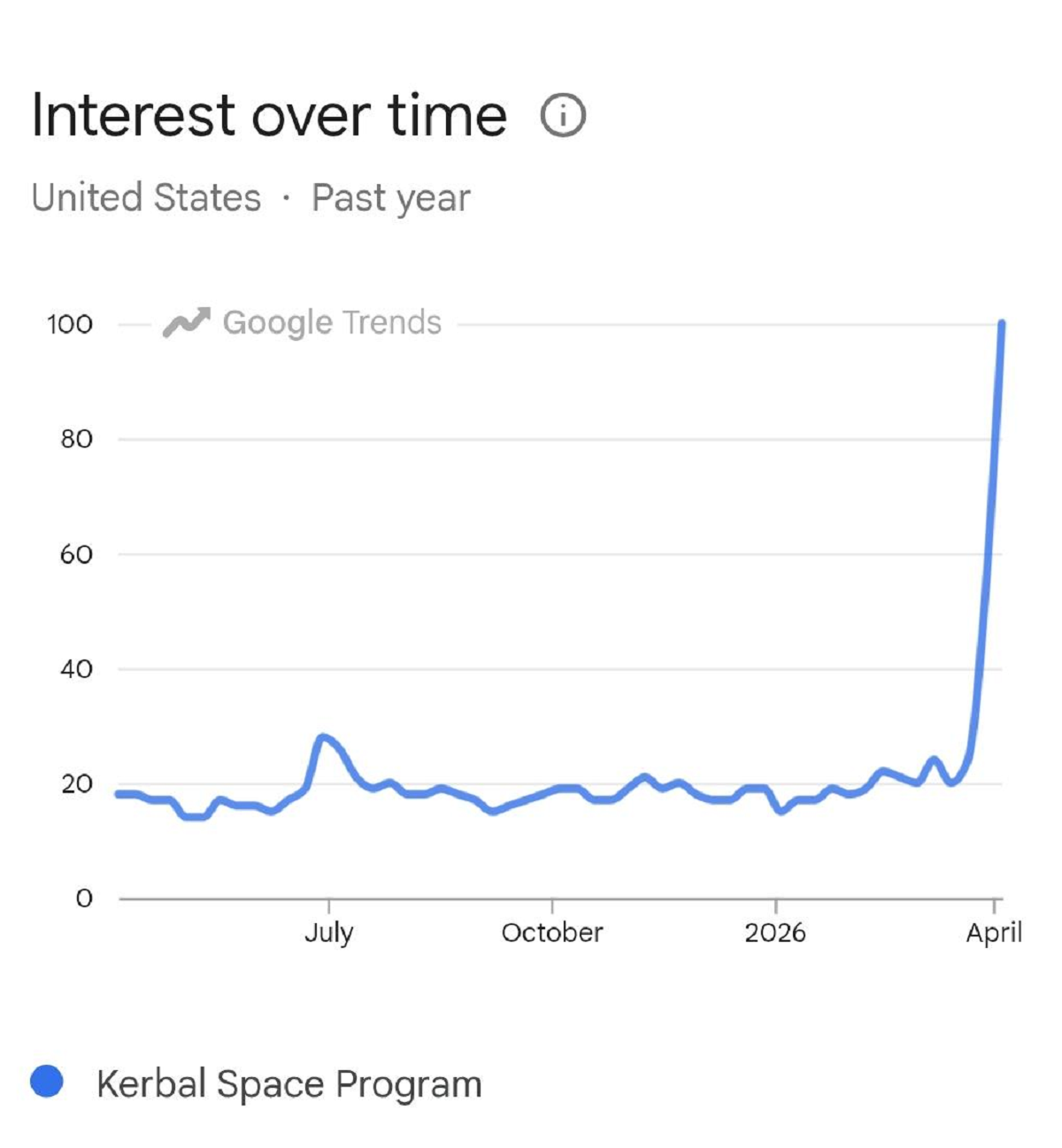Click the blue legend dot for Kerbal
The height and width of the screenshot is (1148, 1062).
[x=47, y=1082]
